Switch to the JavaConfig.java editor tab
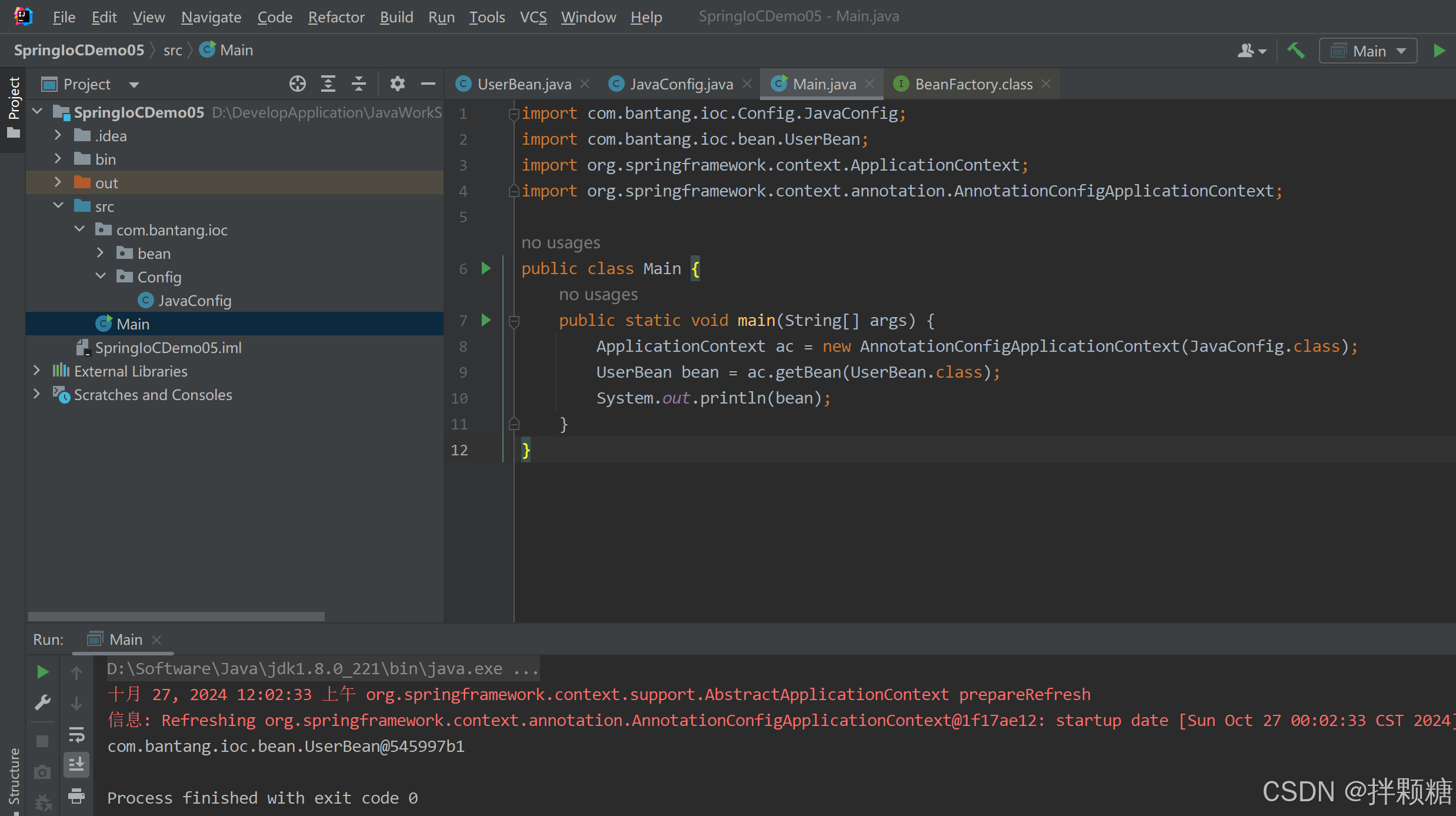Viewport: 1456px width, 816px height. 681,84
